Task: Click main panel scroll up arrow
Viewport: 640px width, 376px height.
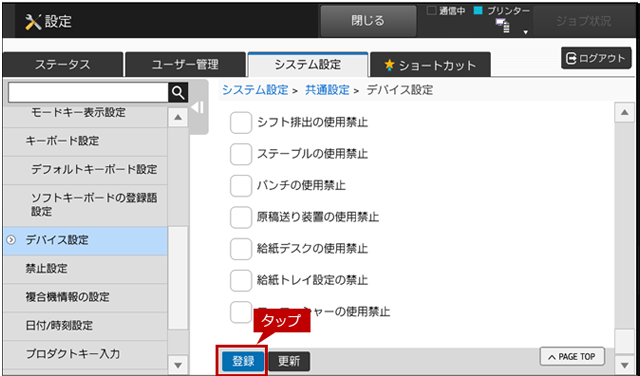Action: (624, 112)
